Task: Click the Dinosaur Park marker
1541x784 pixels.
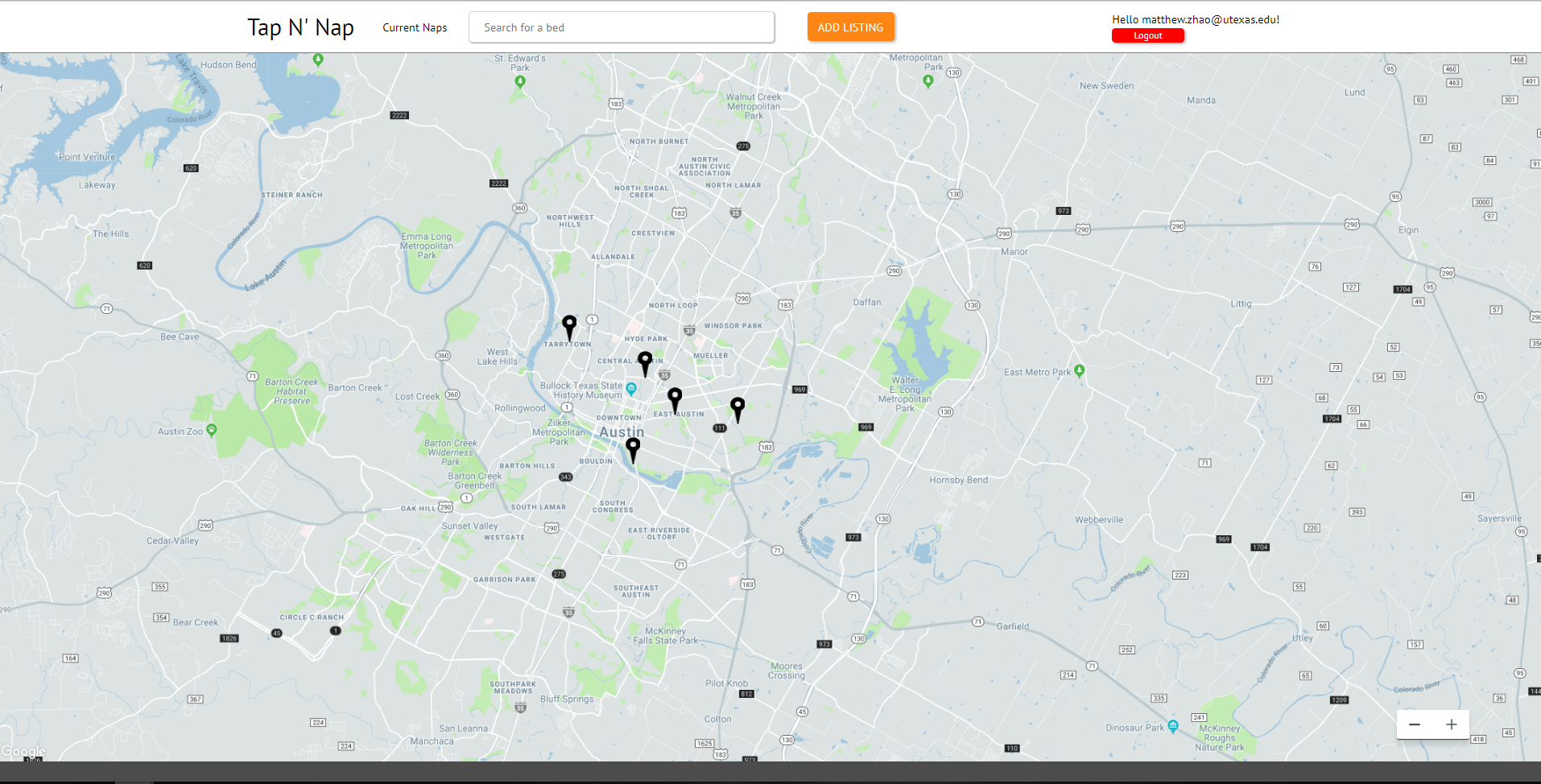Action: click(x=1173, y=726)
